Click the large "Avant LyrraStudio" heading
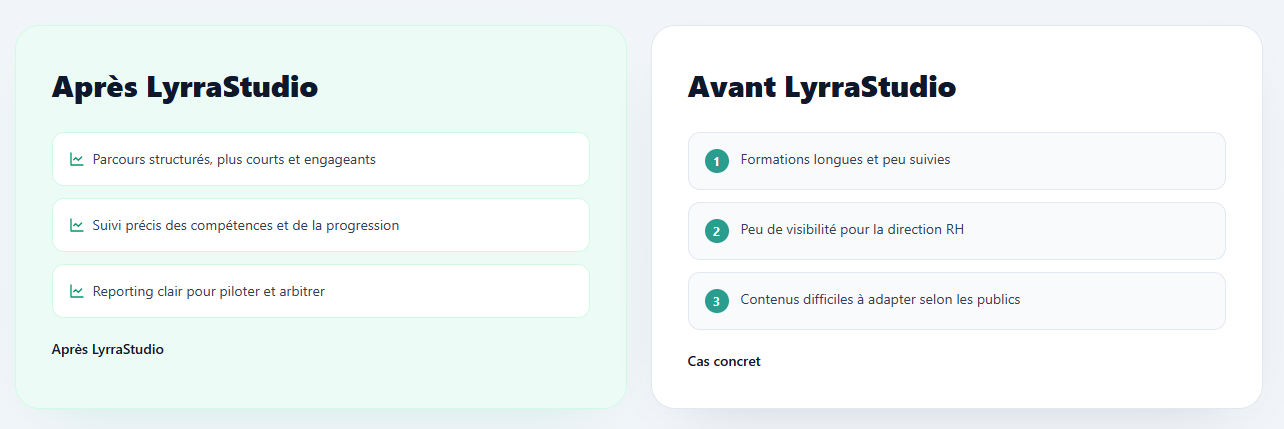 pyautogui.click(x=821, y=87)
